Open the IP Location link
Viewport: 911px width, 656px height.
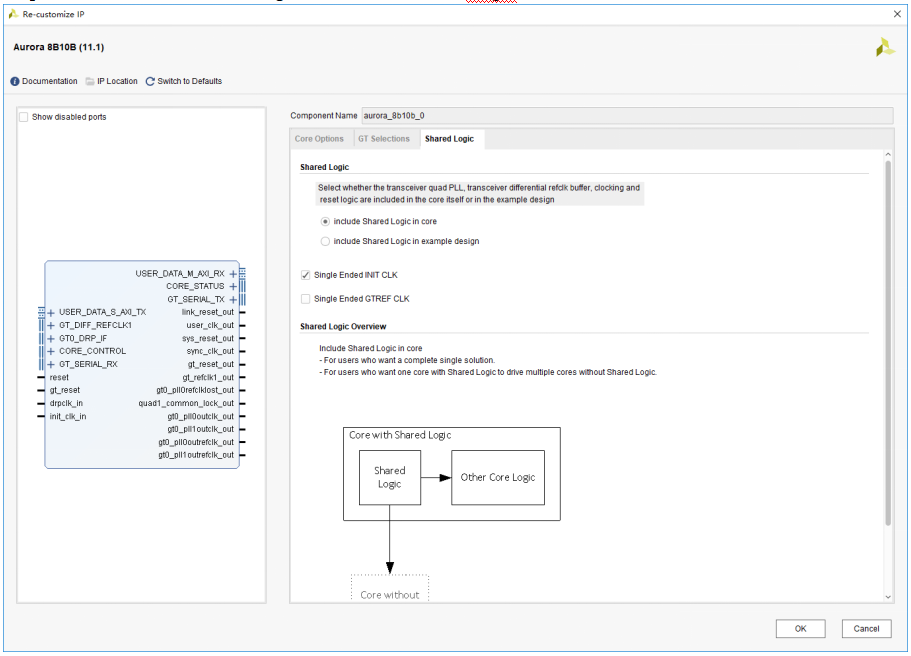(117, 81)
